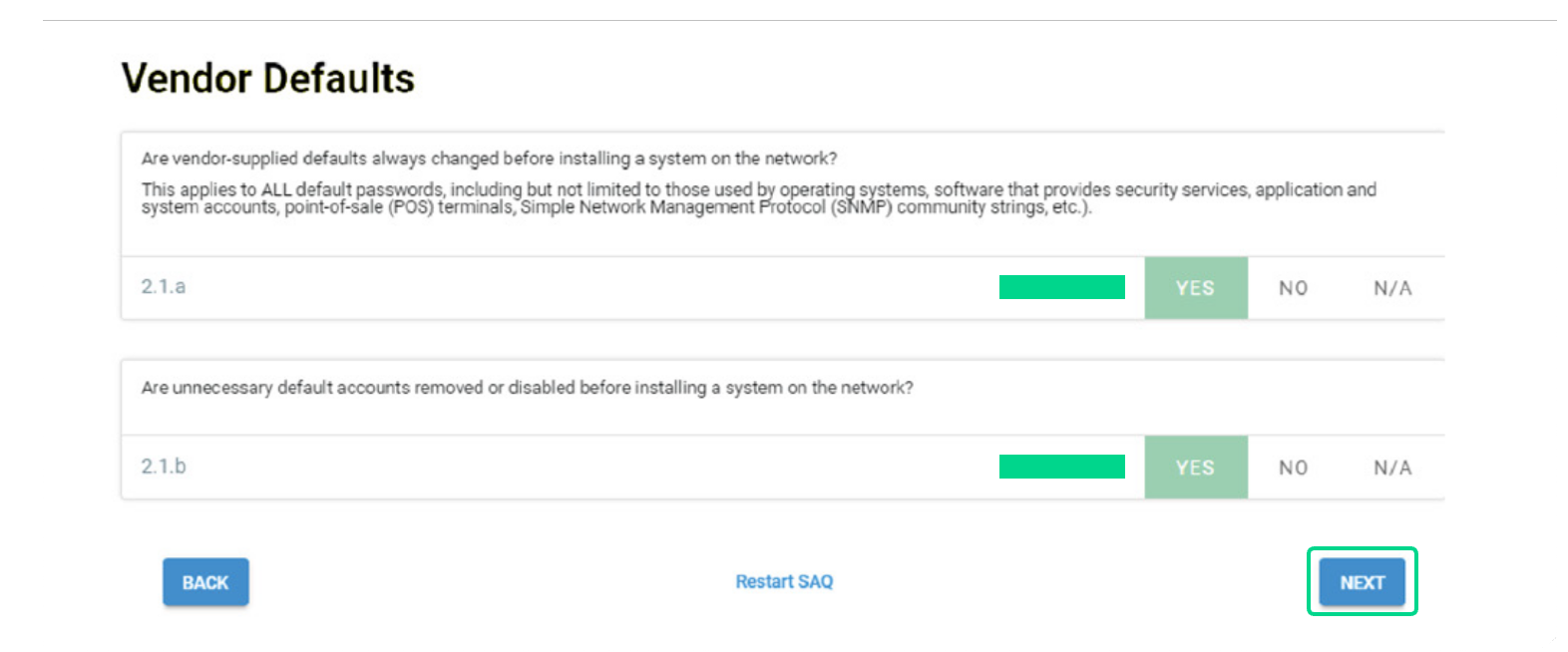
Task: Click the NEXT button
Action: 1361,581
